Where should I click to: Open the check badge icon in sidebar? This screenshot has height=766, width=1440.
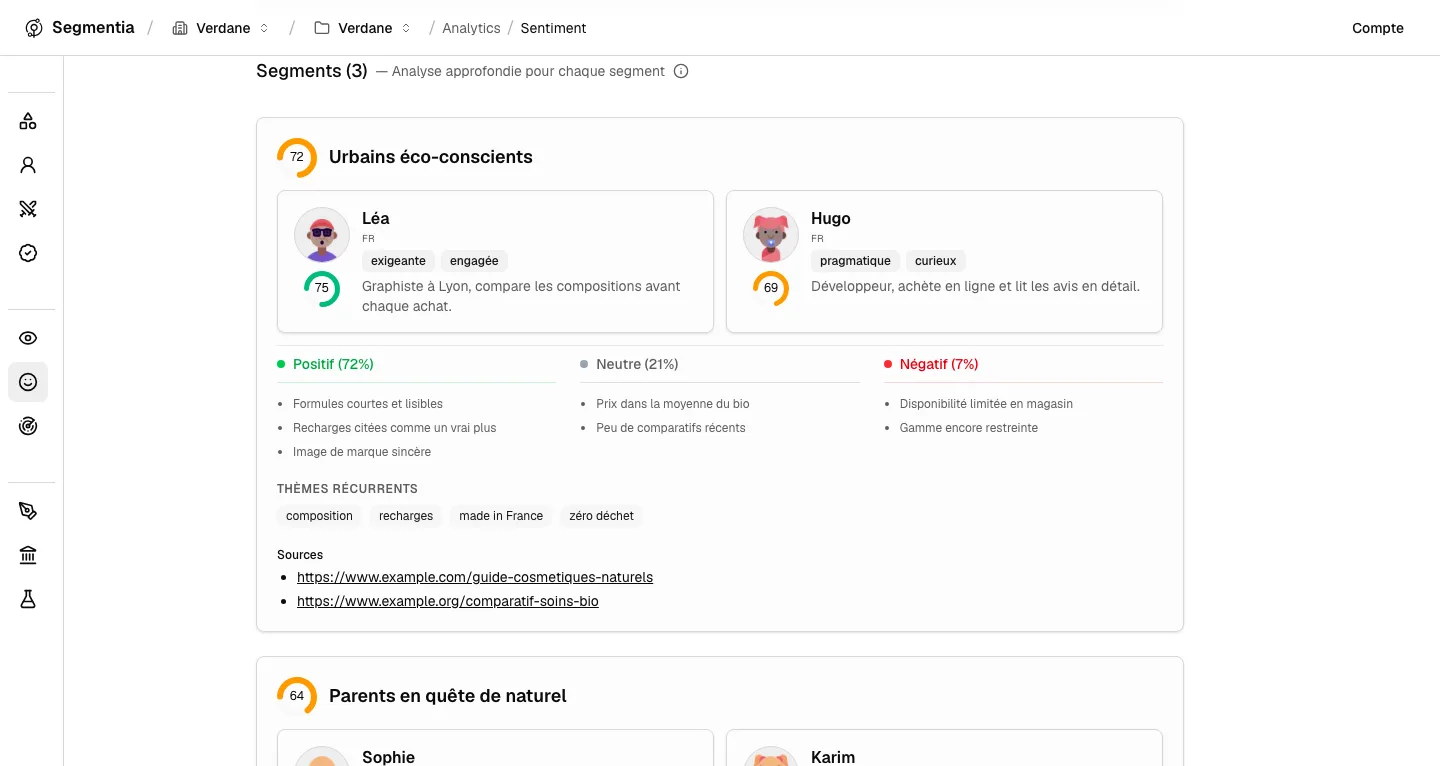click(x=28, y=253)
